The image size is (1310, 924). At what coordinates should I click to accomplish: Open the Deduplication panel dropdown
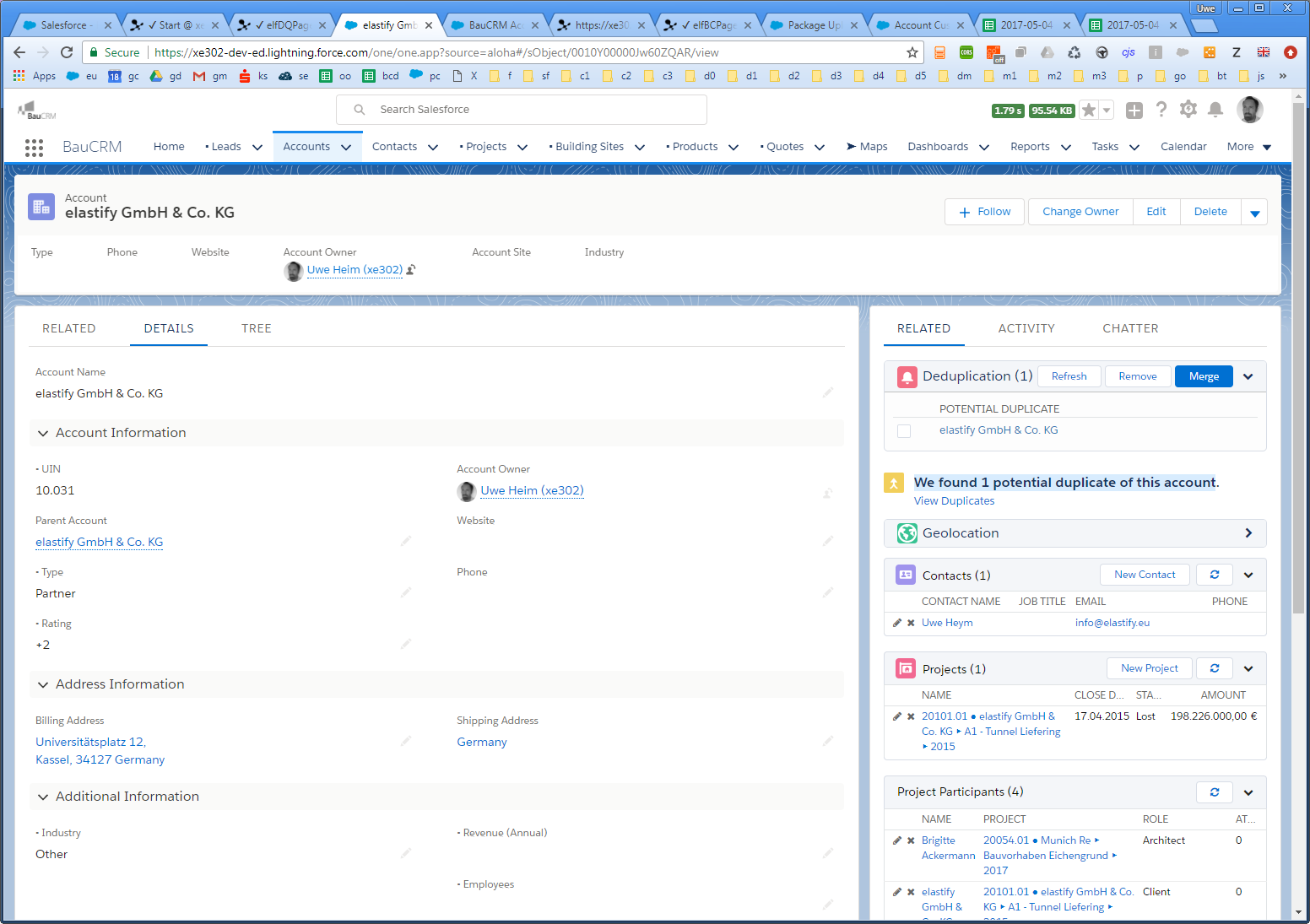[x=1248, y=376]
